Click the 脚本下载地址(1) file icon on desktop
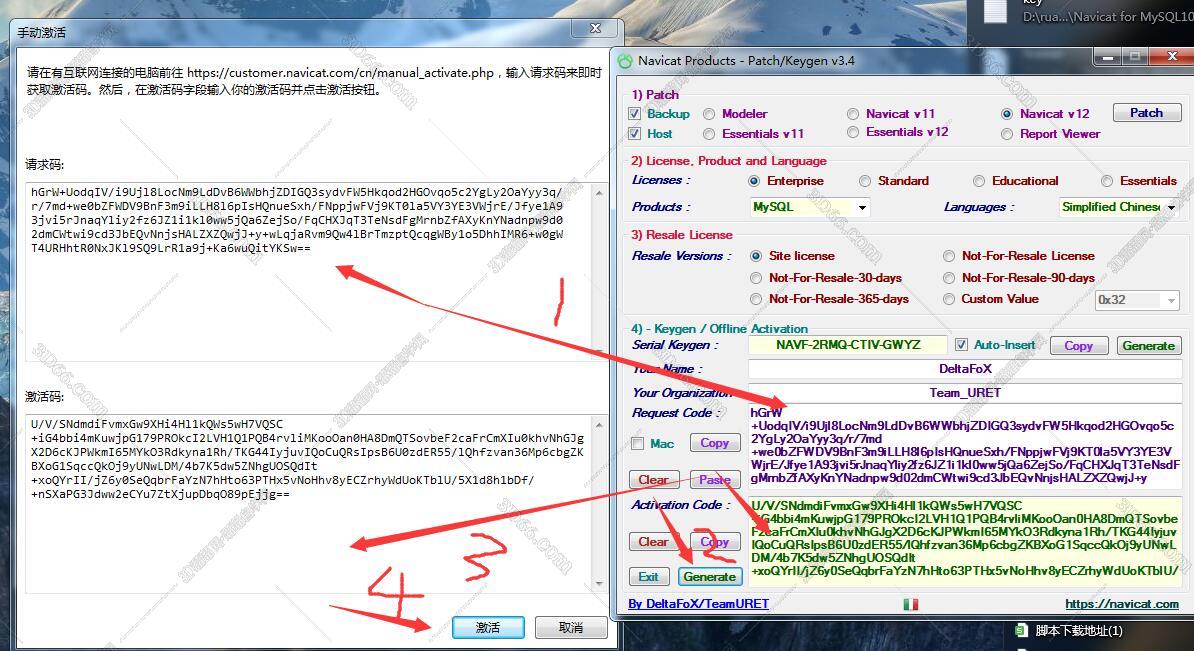The height and width of the screenshot is (651, 1194). coord(1021,630)
